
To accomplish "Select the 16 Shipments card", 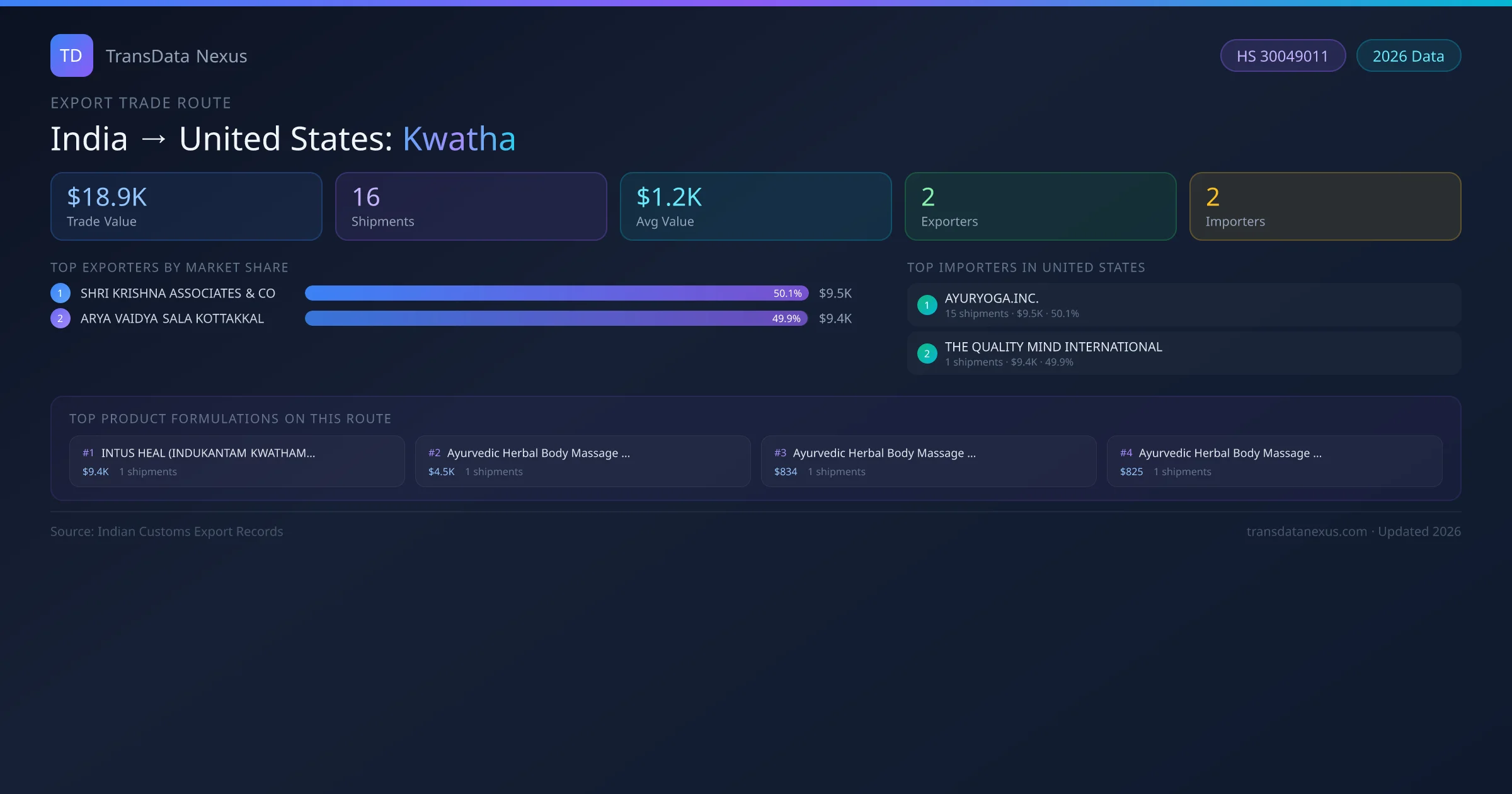I will (x=471, y=207).
